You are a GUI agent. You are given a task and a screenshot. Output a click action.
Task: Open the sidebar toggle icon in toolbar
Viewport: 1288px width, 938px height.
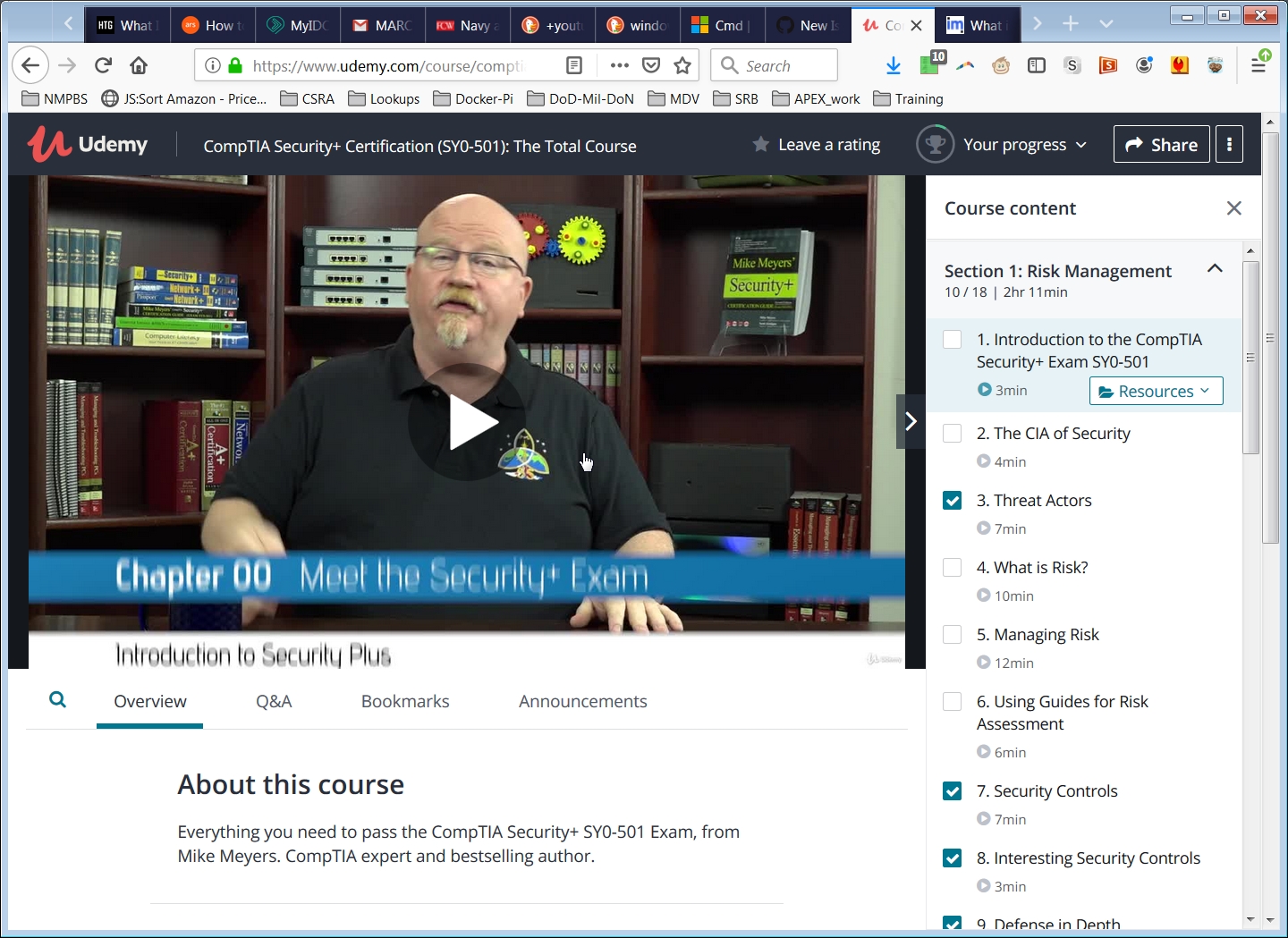point(1037,65)
